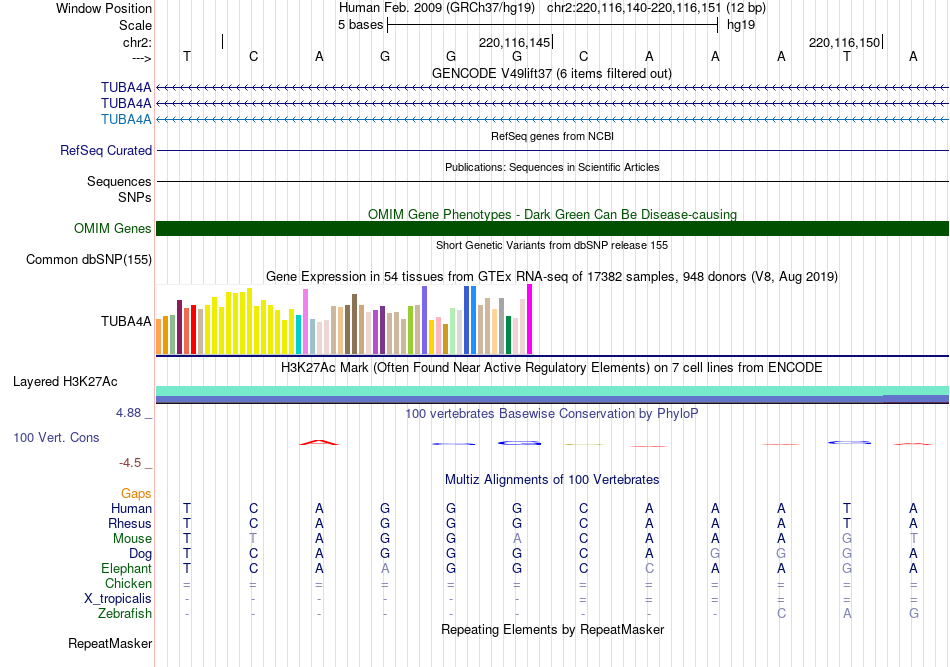Viewport: 950px width, 667px height.
Task: Click the Window Position label
Action: pos(104,8)
